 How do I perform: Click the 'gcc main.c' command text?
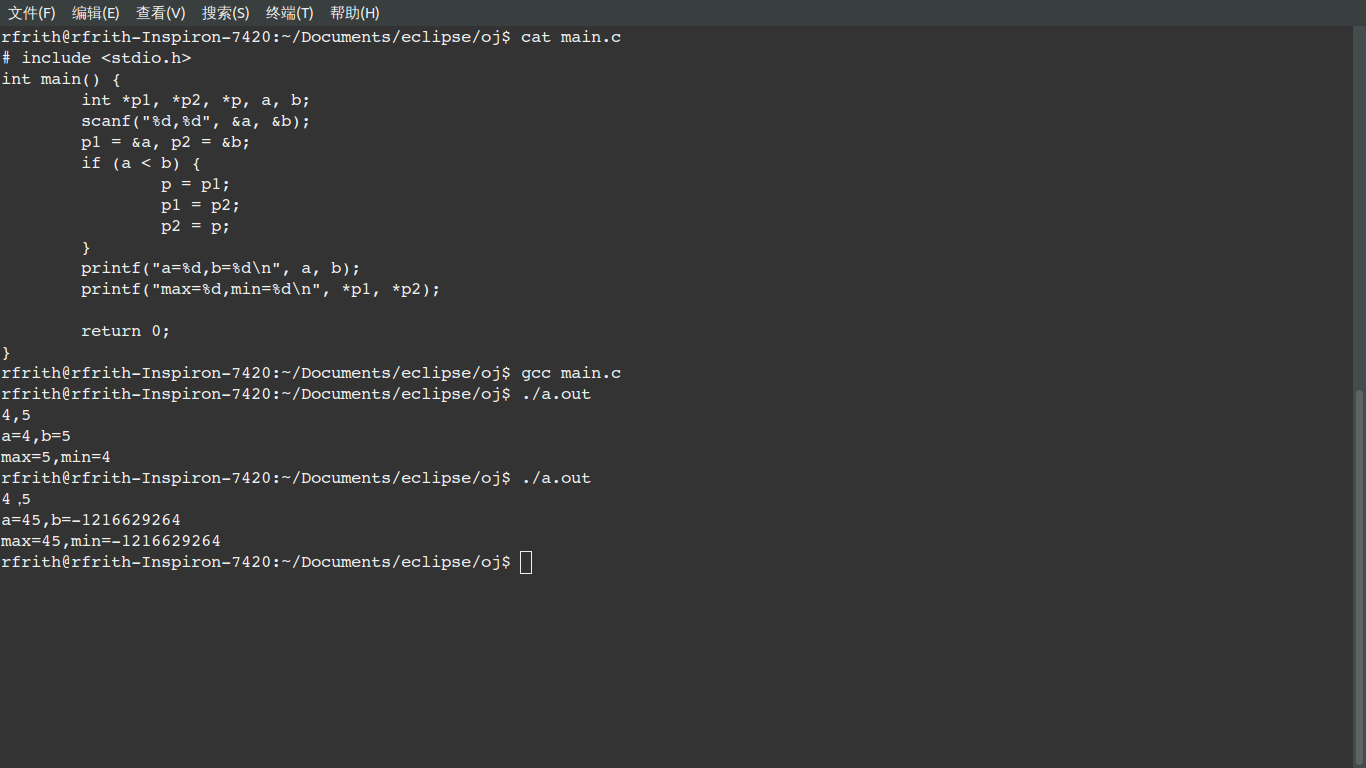click(571, 373)
